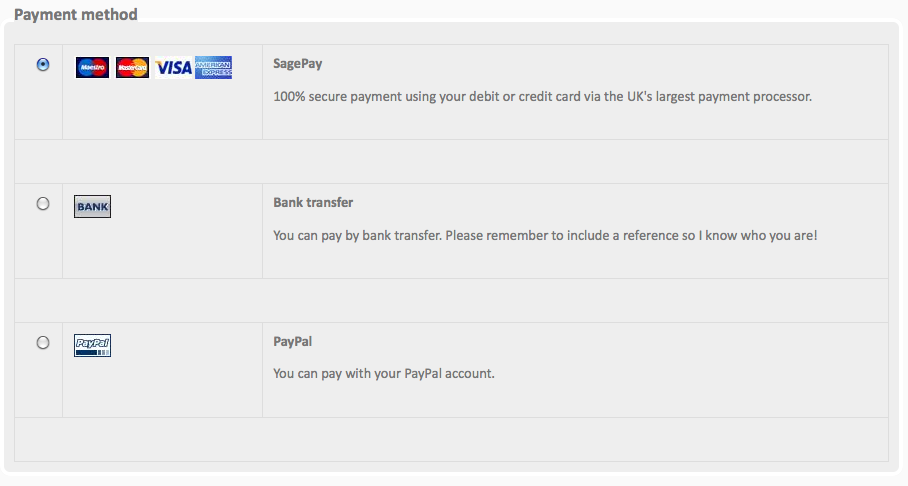Select the SagePay radio button

(x=43, y=64)
